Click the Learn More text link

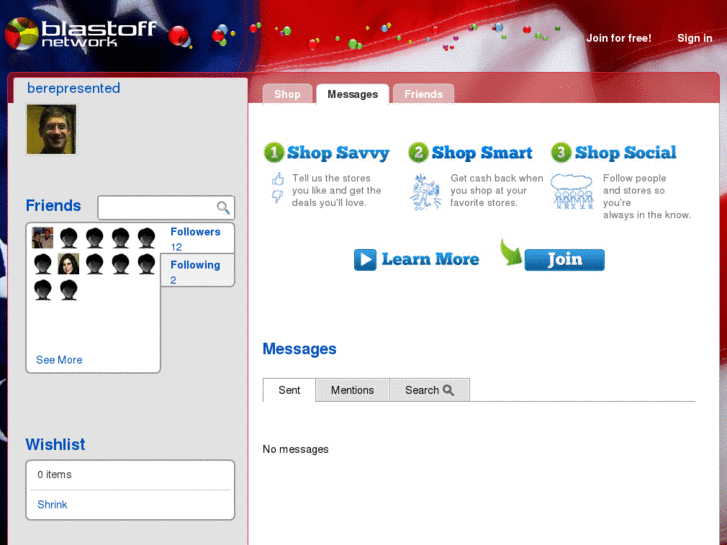click(x=430, y=259)
